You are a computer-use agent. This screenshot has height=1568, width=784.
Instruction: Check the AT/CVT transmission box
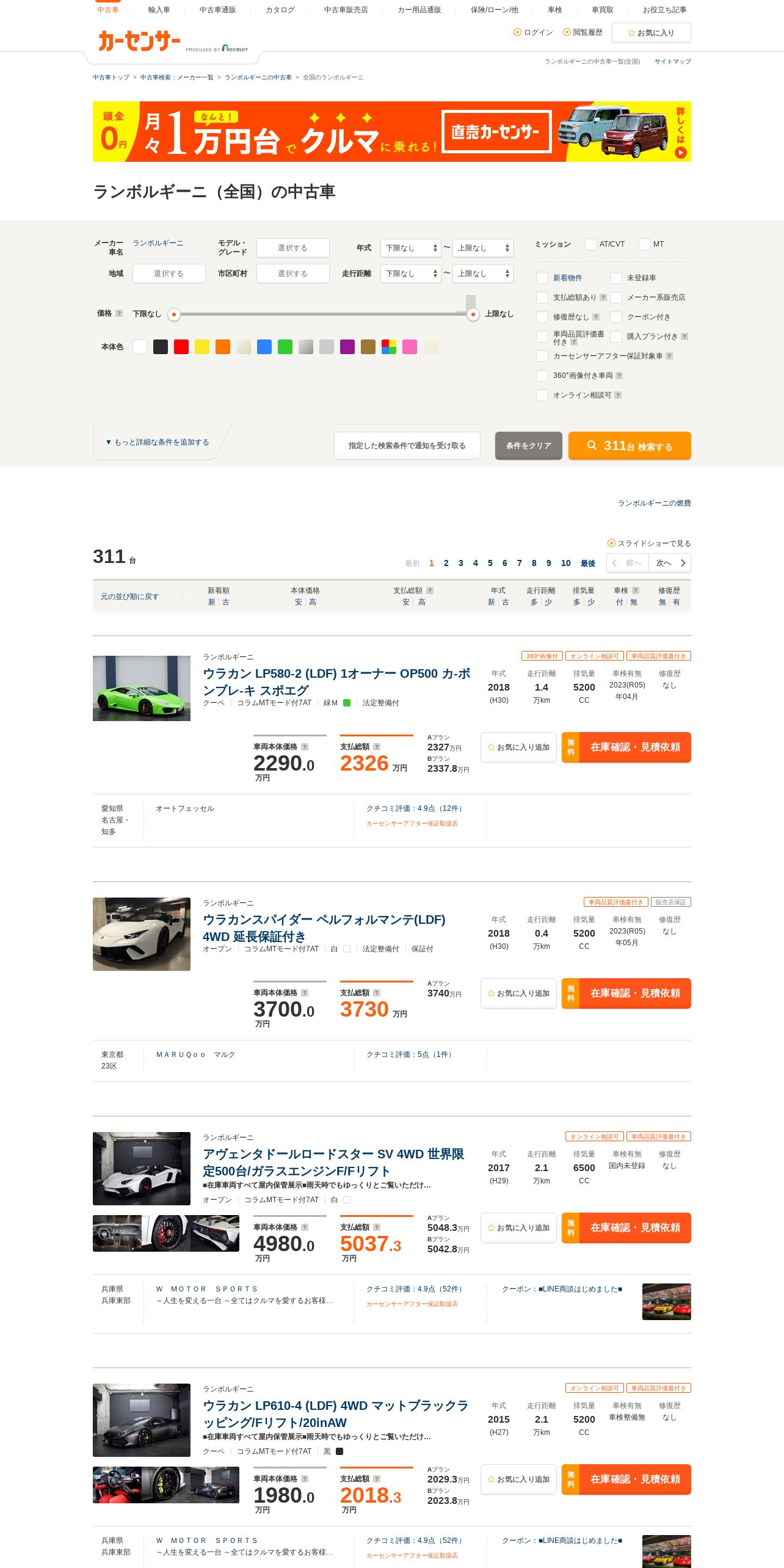(x=590, y=244)
